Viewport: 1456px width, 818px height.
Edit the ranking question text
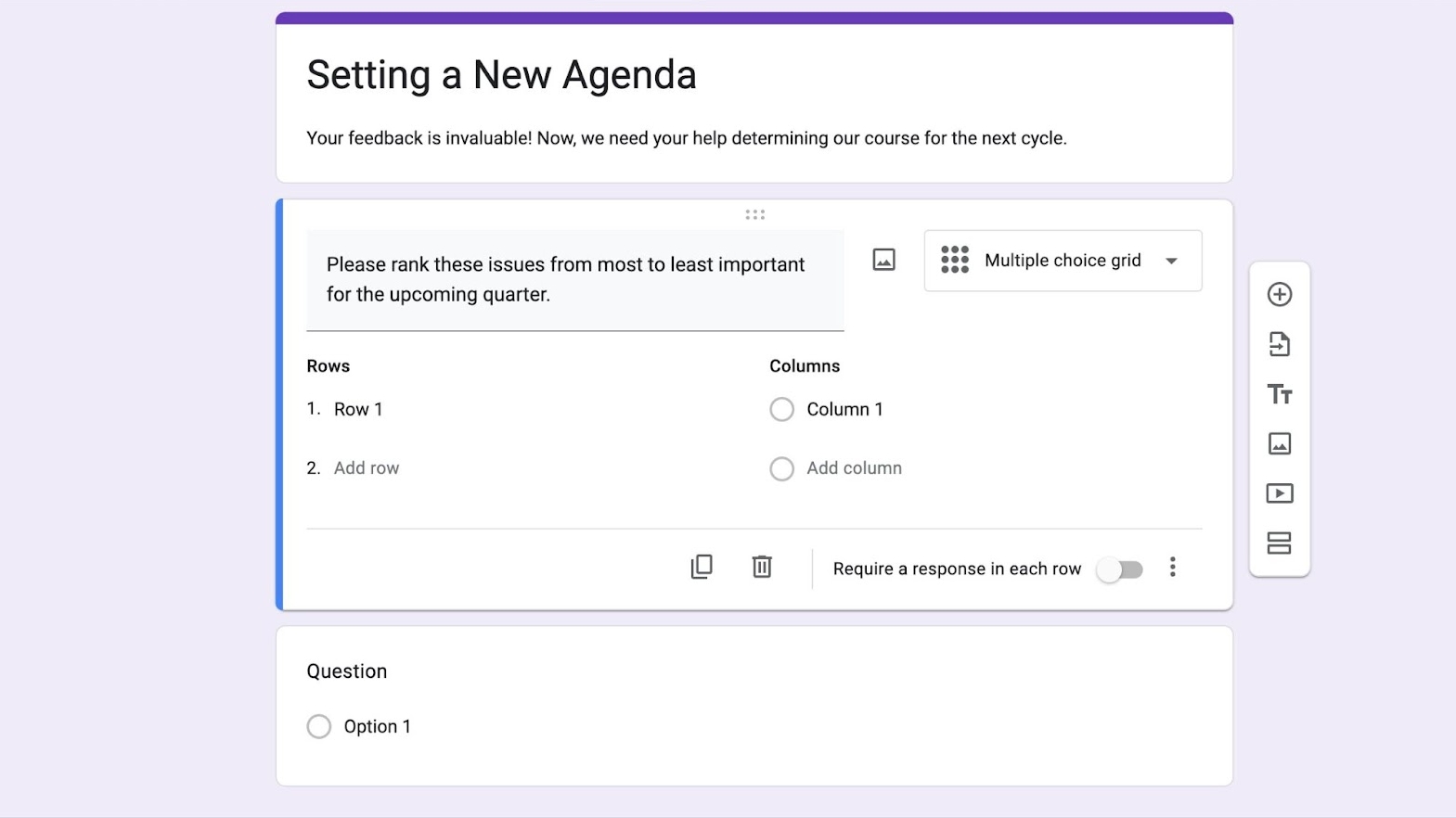[x=565, y=279]
